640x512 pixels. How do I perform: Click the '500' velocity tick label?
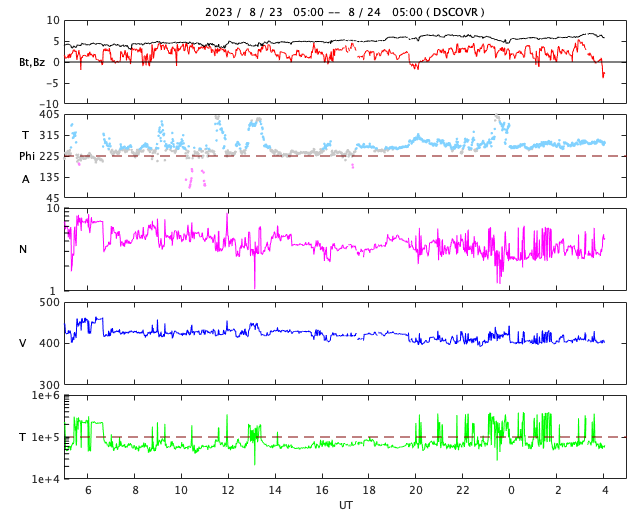tap(49, 303)
